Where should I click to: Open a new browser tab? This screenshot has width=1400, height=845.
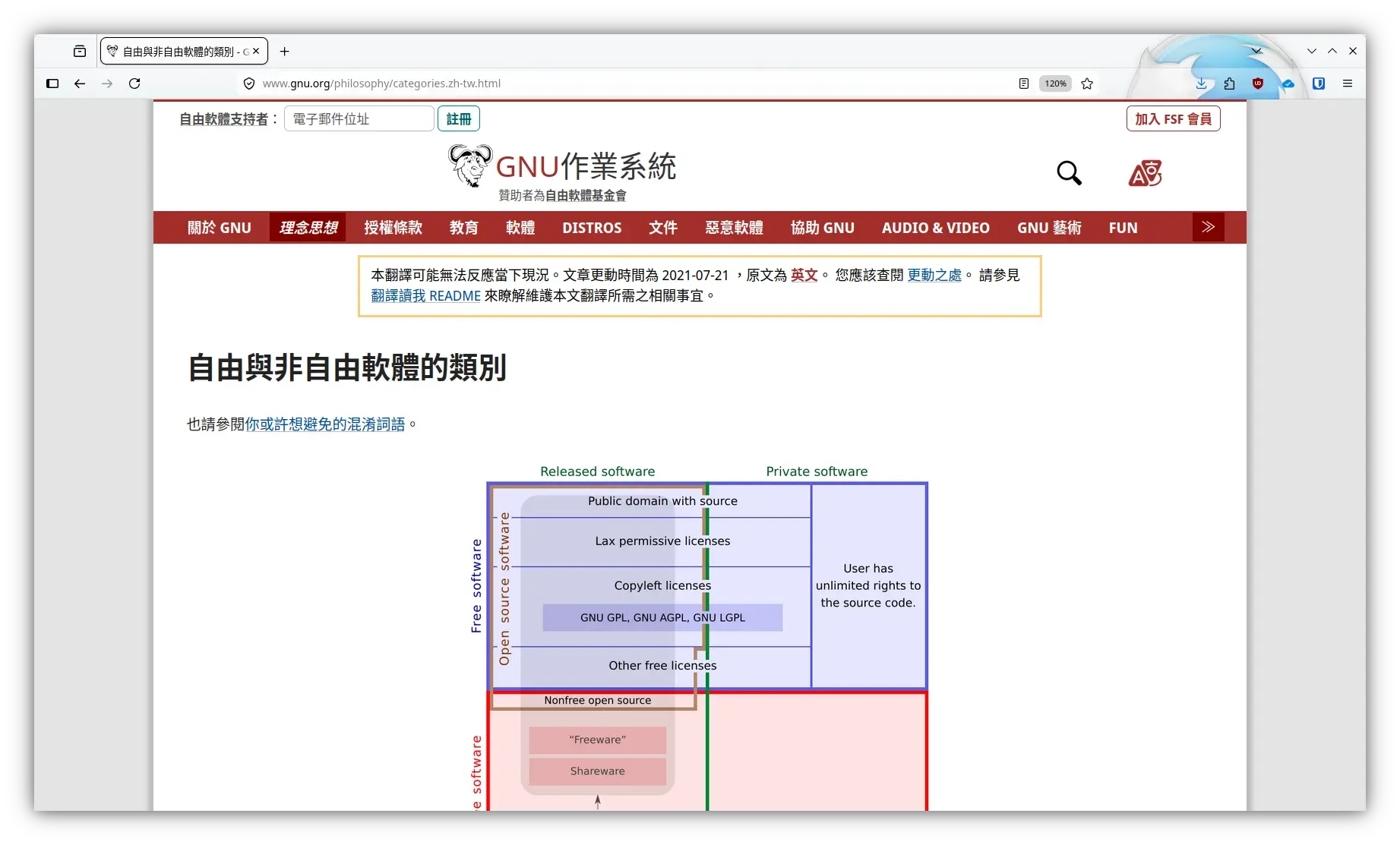pyautogui.click(x=285, y=52)
